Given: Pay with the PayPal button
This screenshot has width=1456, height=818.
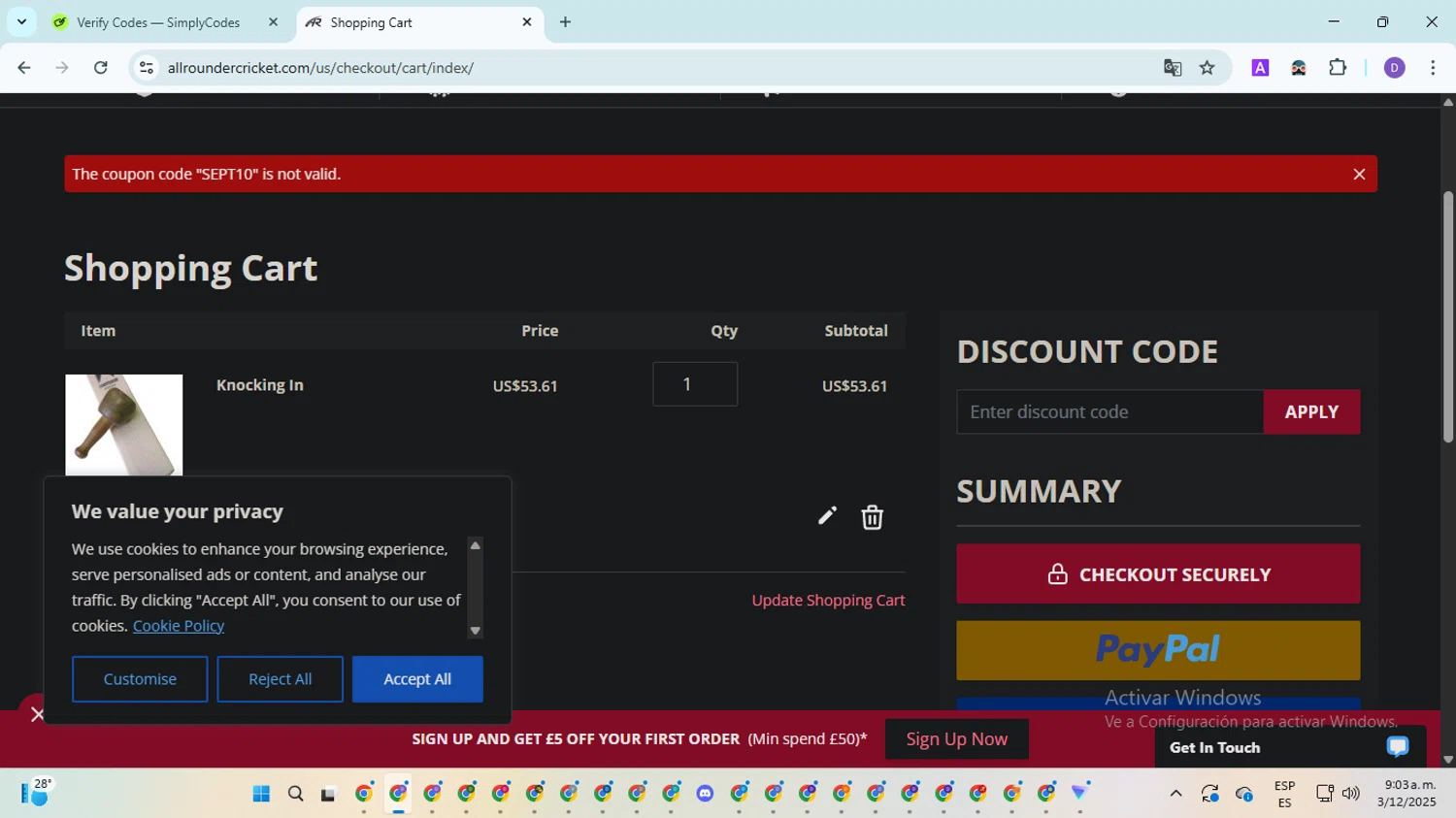Looking at the screenshot, I should click(1158, 650).
